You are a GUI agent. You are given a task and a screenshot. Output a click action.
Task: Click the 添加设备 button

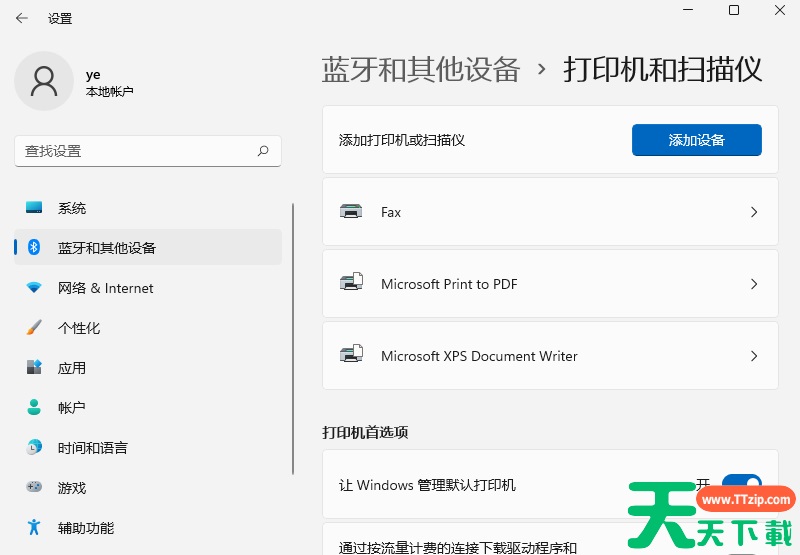tap(696, 140)
